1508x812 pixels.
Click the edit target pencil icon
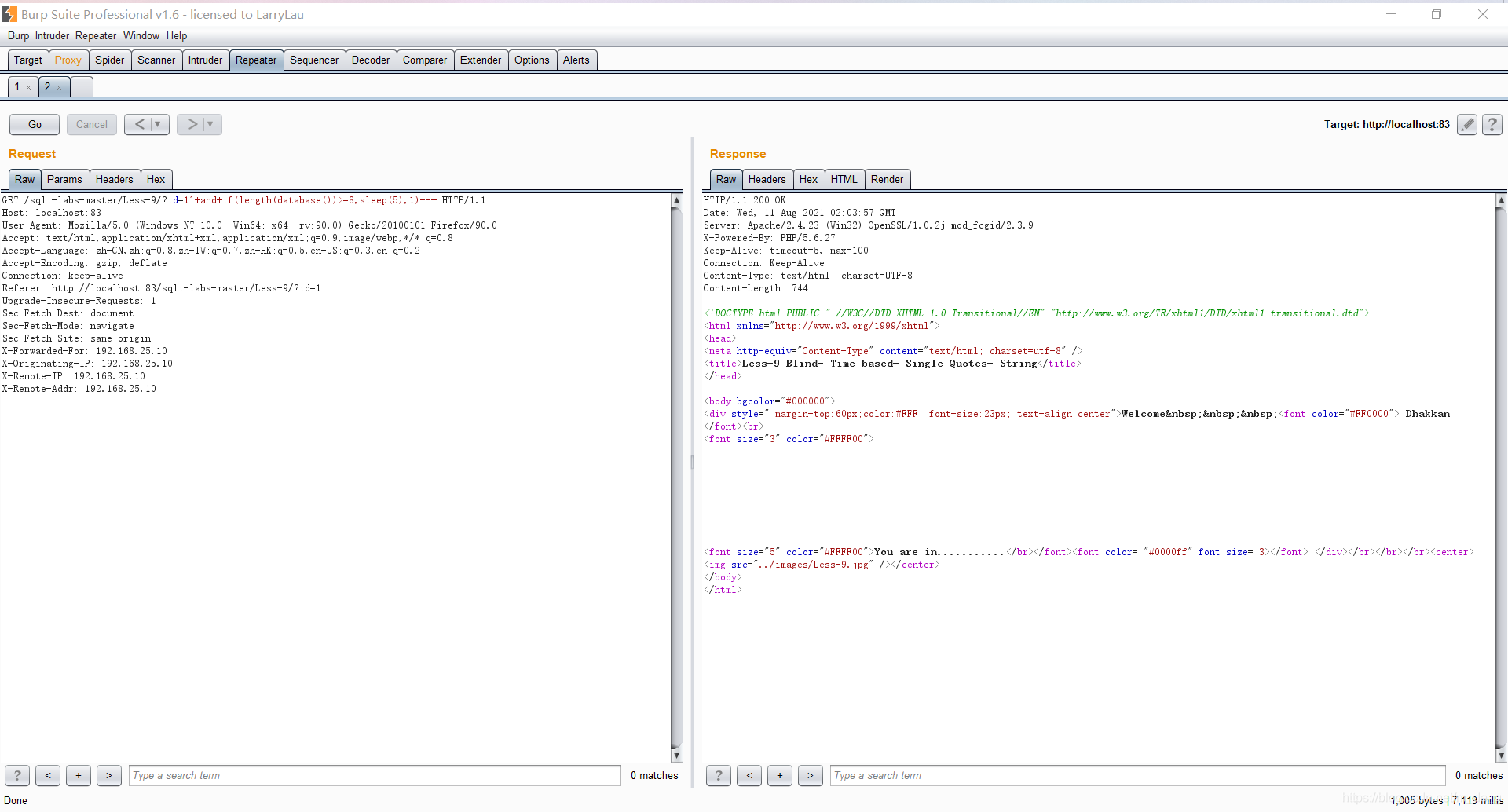[1466, 124]
